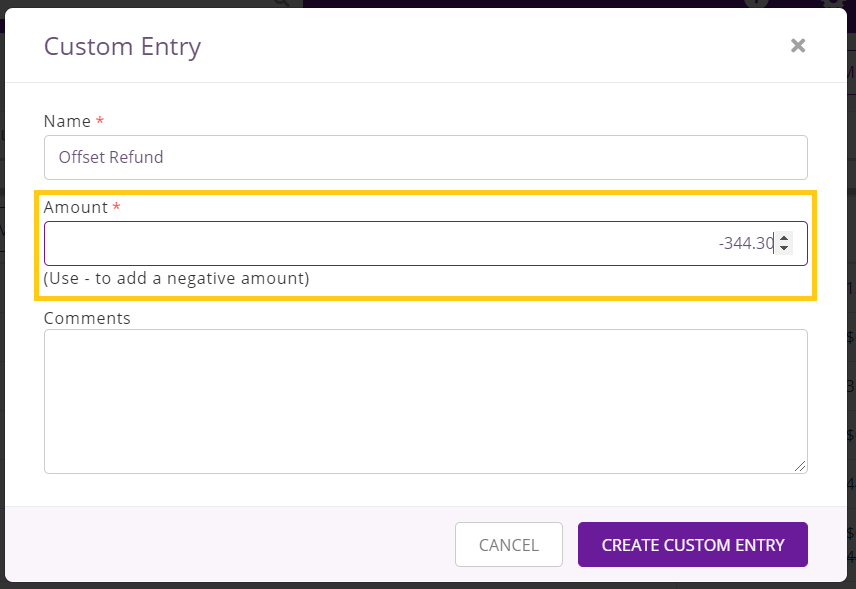Click inside the Comments text area
The image size is (856, 589).
pos(426,401)
